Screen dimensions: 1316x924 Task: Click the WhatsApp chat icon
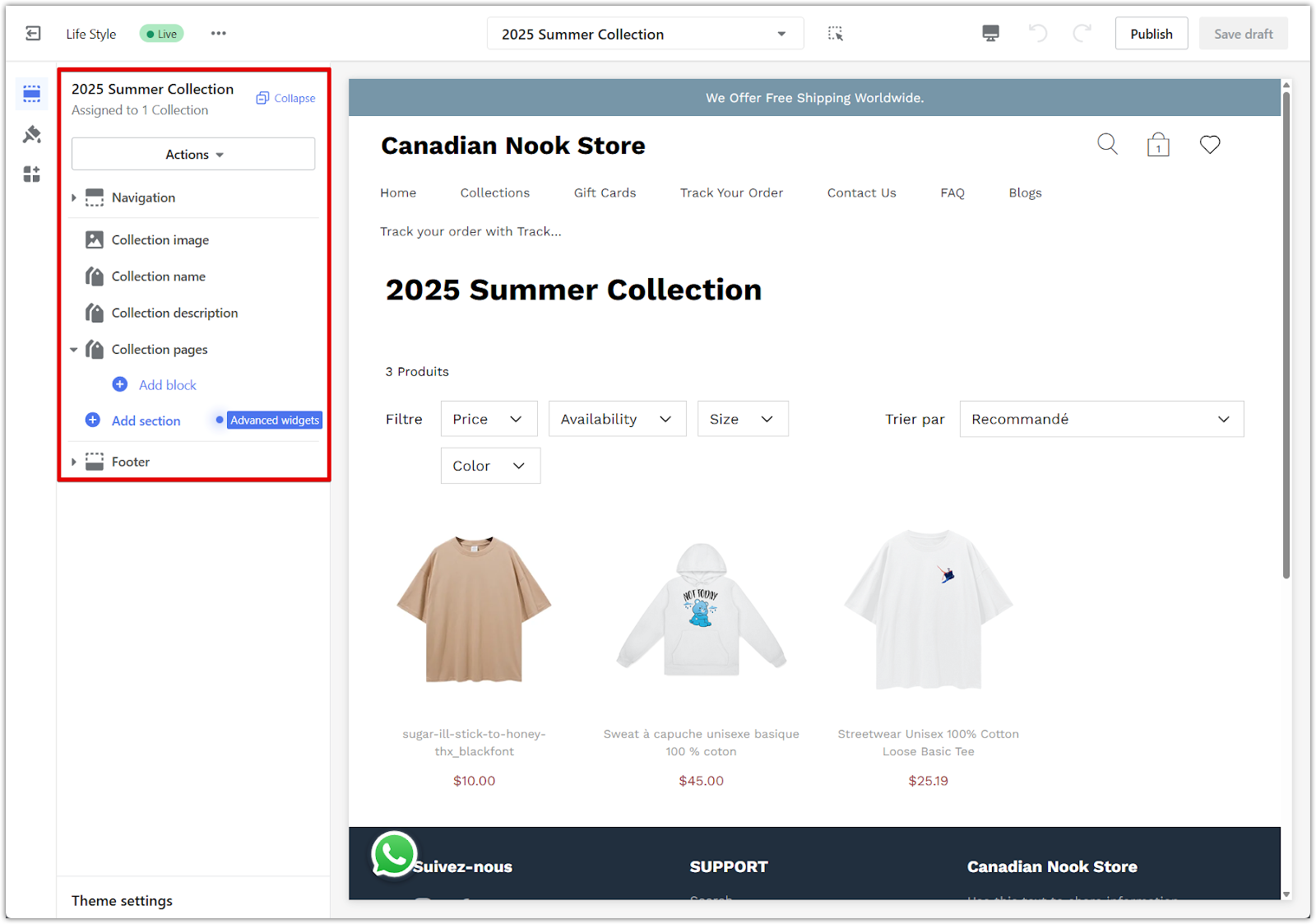click(x=393, y=854)
